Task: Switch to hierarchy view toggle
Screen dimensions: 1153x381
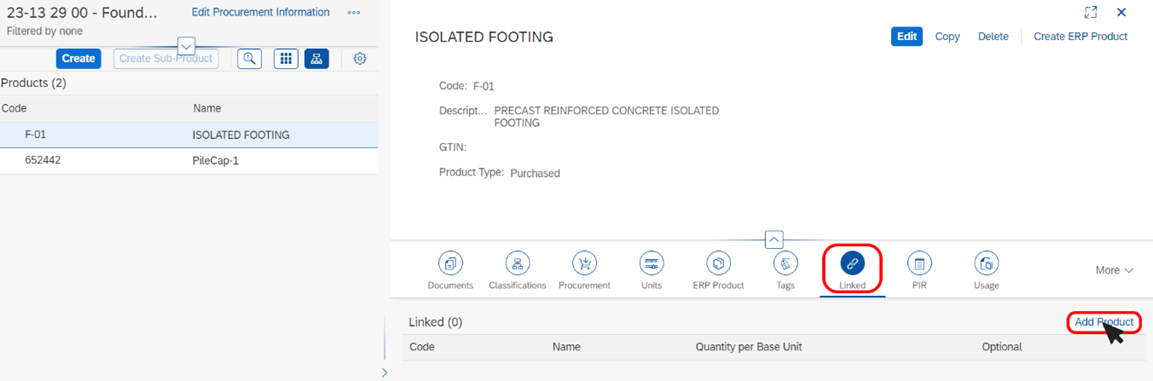Action: point(317,59)
